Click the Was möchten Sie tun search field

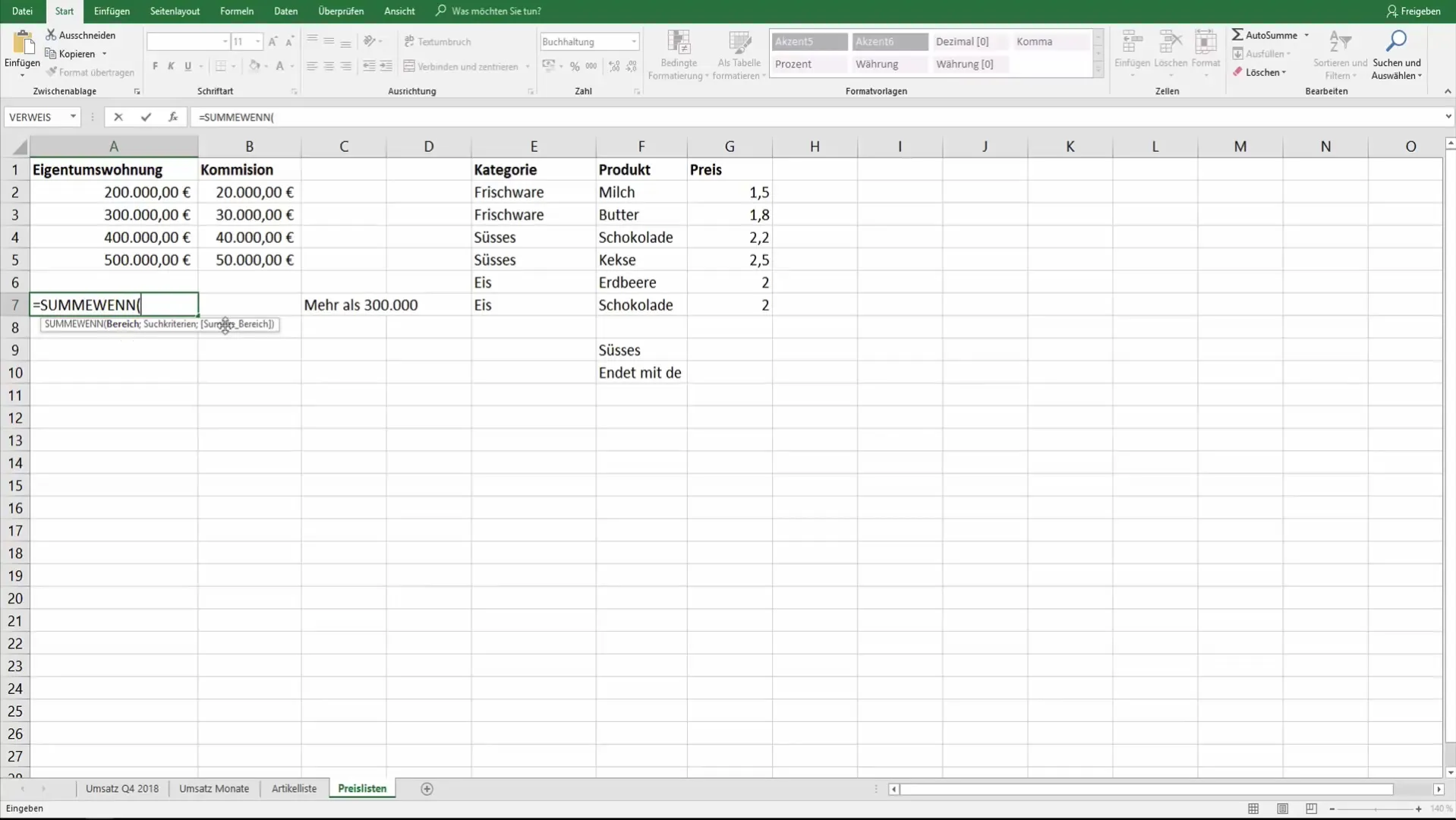tap(489, 11)
